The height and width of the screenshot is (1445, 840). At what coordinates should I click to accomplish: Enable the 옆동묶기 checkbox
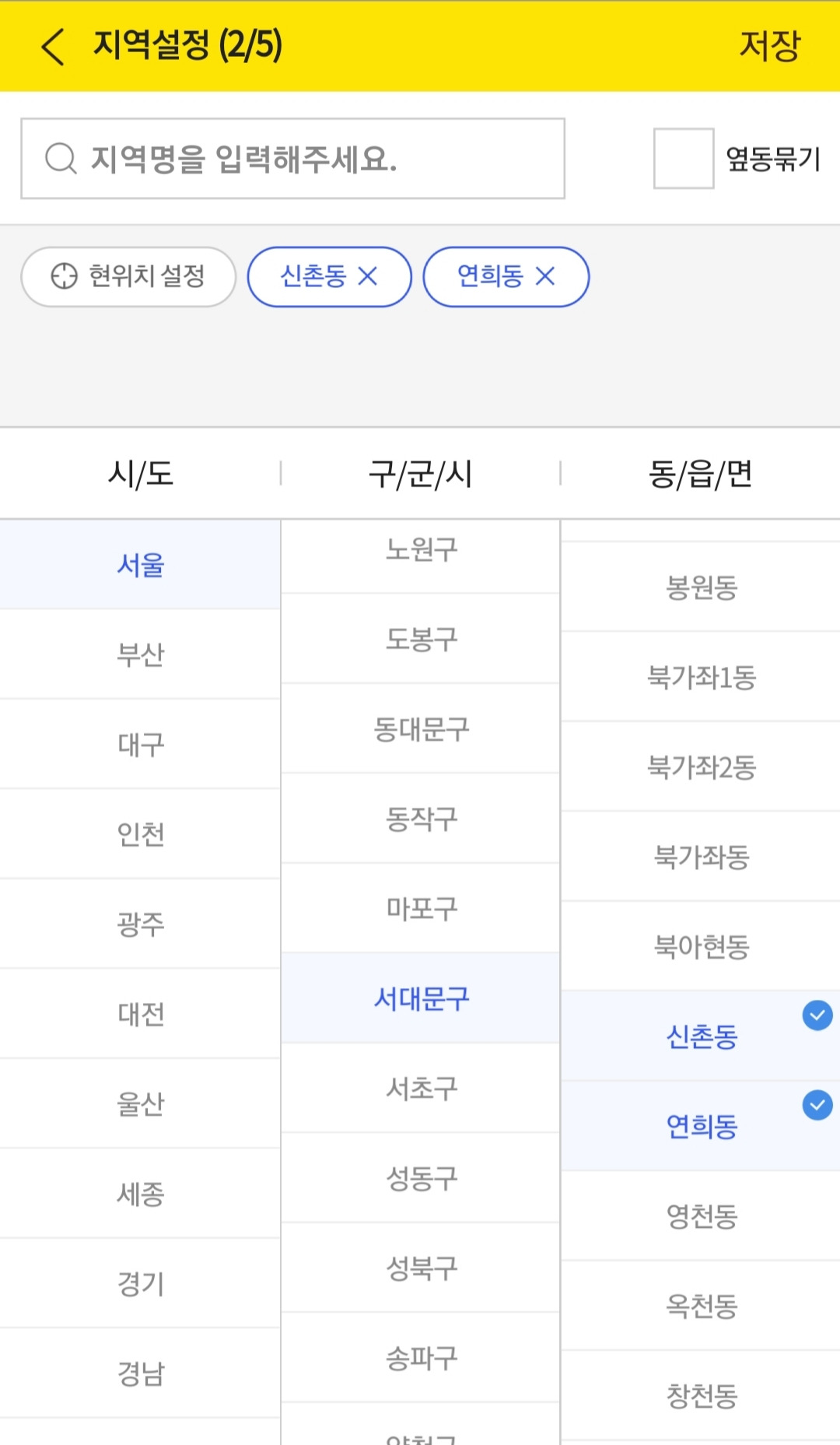(x=684, y=159)
